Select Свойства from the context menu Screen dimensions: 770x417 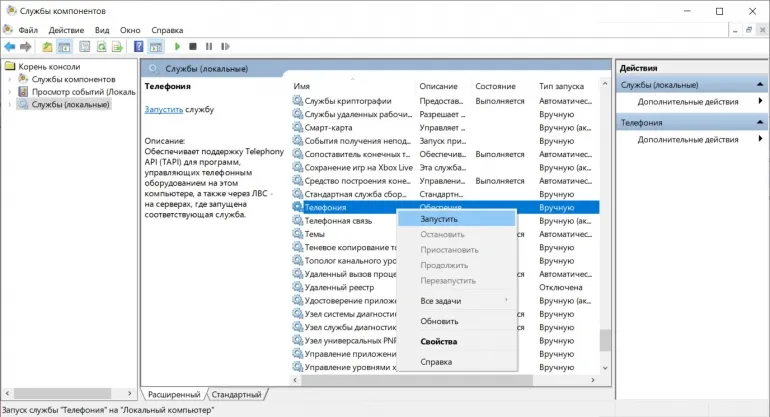coord(439,342)
